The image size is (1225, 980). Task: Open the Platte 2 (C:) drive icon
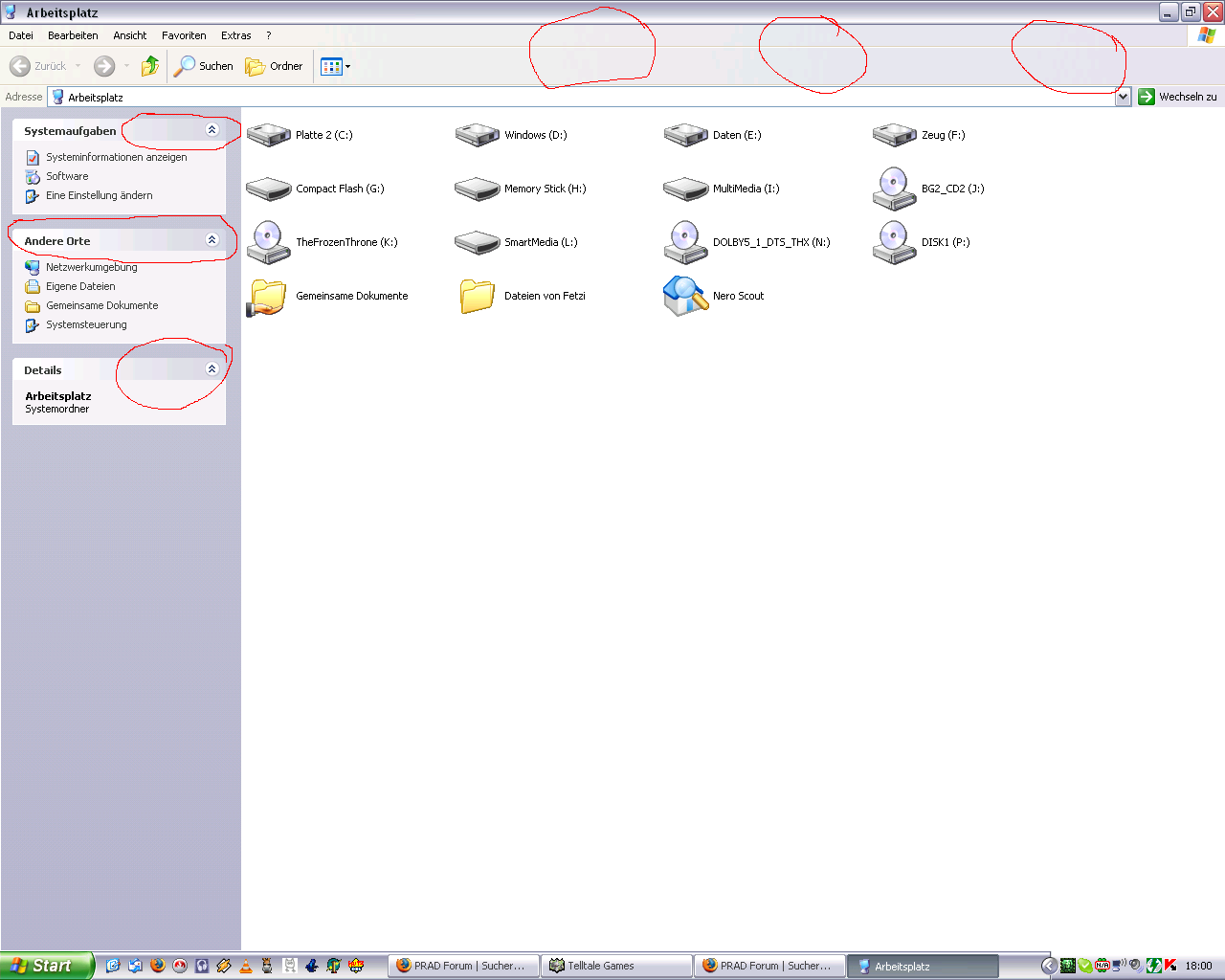[269, 135]
